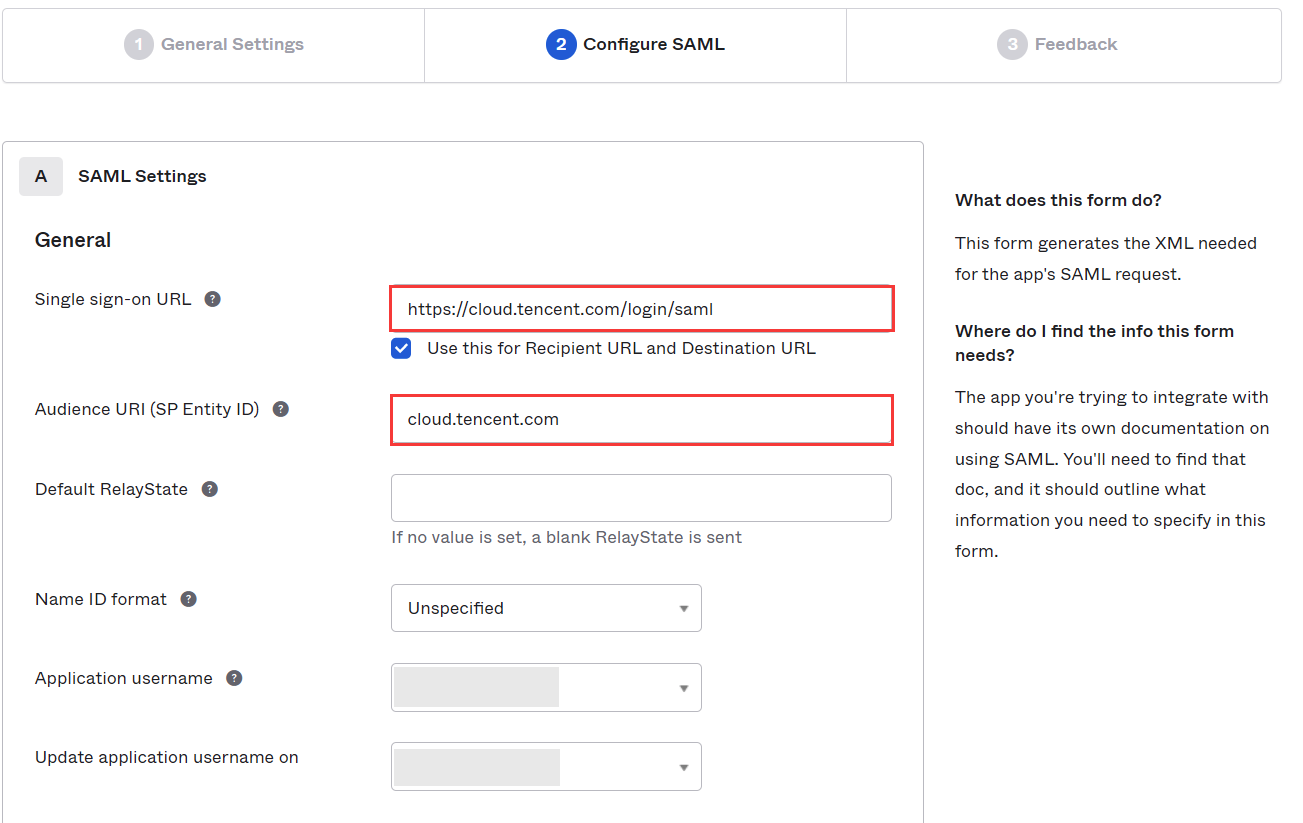Focus the Default RelayState input box
This screenshot has width=1303, height=823.
[641, 498]
